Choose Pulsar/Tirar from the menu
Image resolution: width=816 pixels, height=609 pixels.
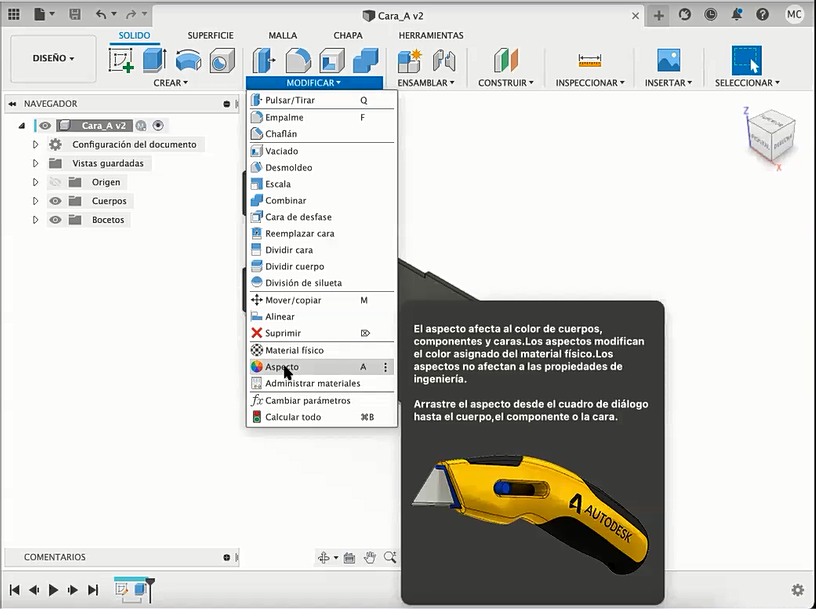click(x=322, y=100)
